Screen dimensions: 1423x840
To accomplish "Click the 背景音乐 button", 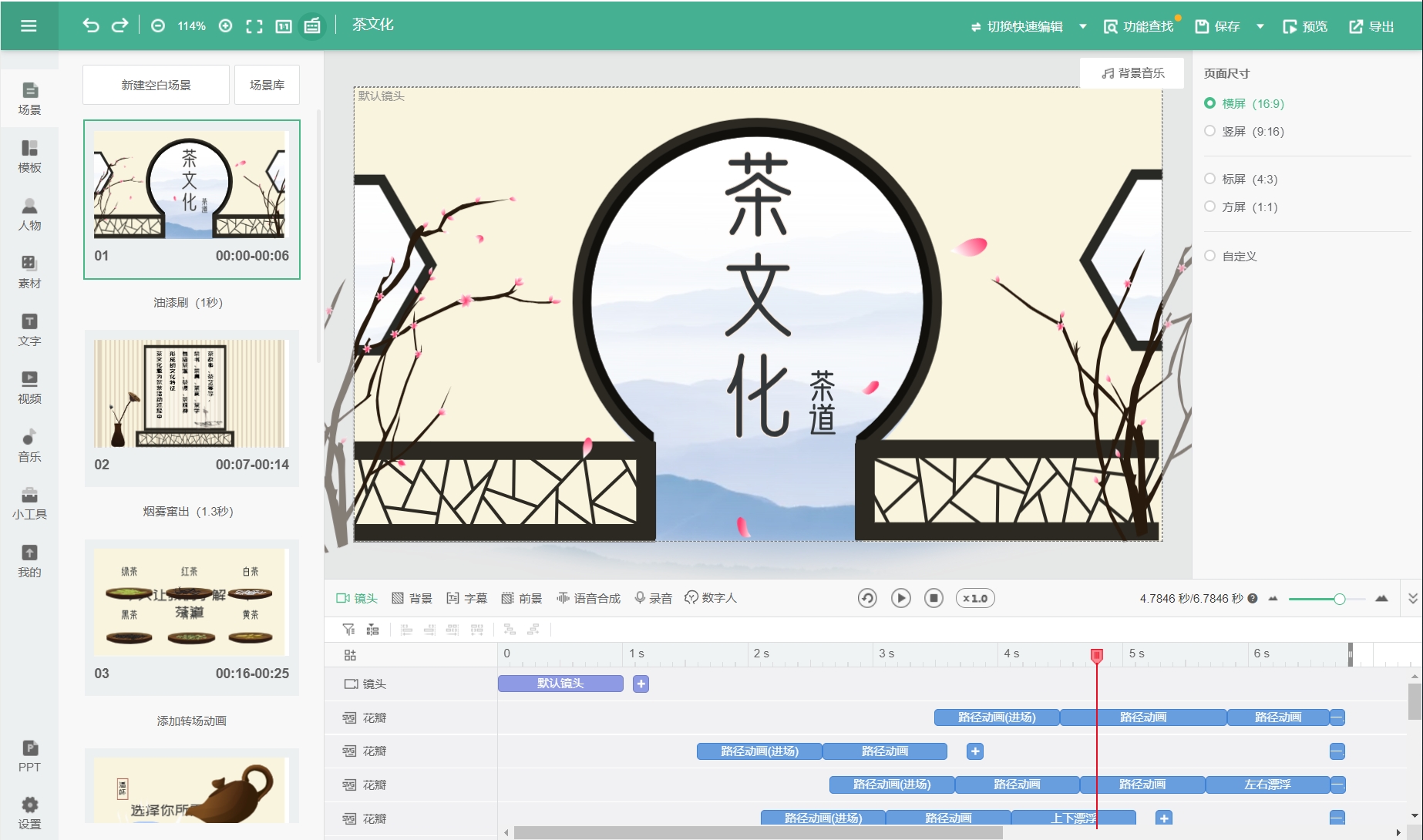I will [x=1132, y=73].
